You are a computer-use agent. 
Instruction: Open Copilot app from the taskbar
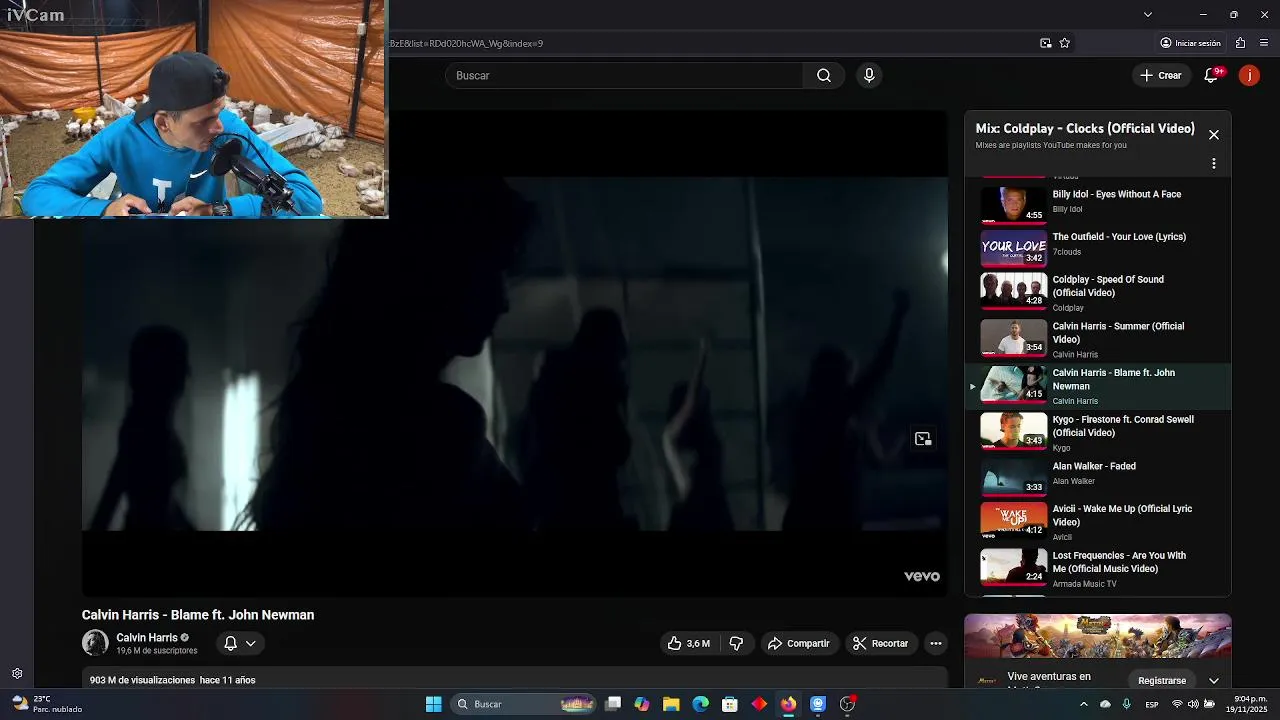tap(642, 704)
